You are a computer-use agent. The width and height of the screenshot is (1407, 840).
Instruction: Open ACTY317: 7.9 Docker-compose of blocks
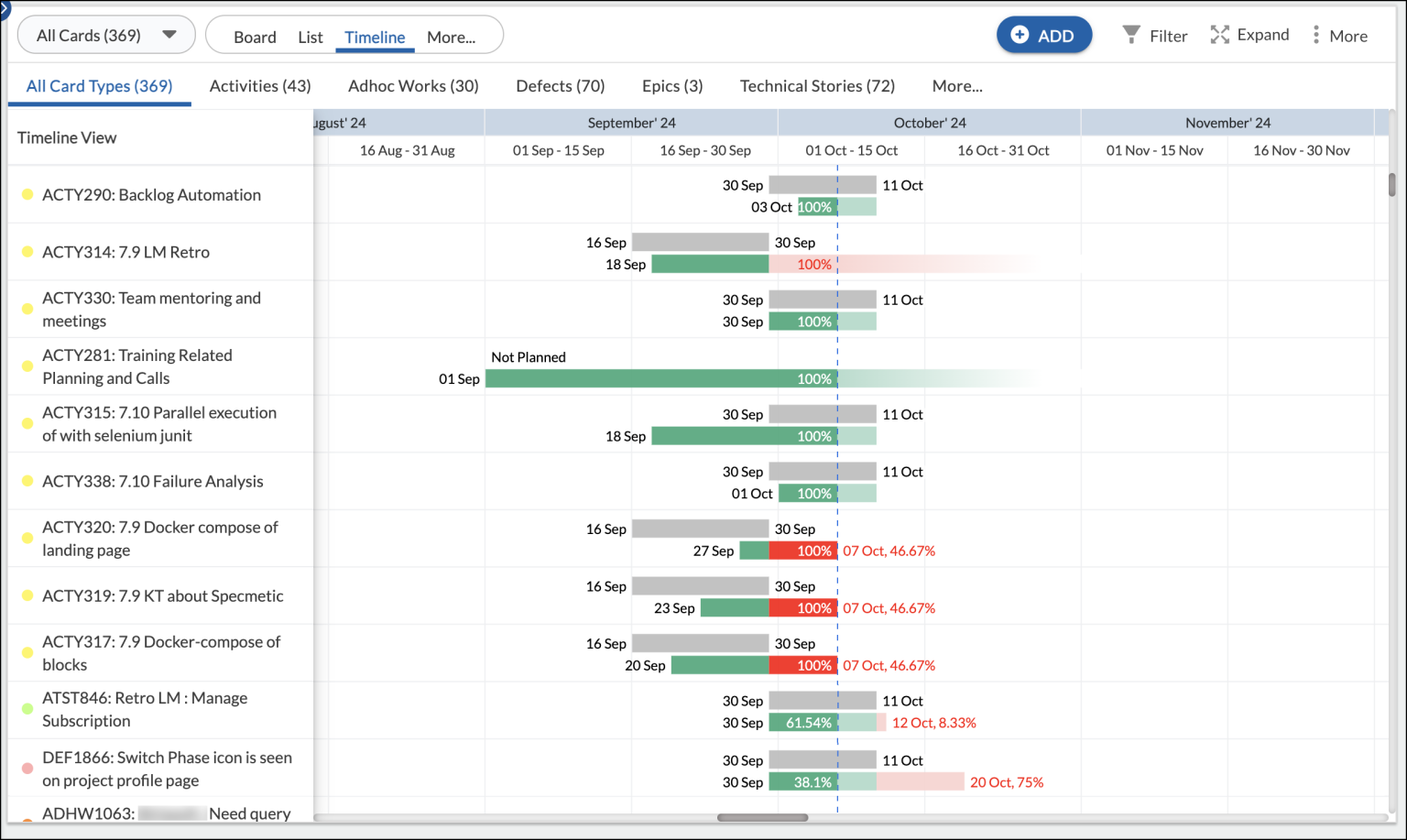pyautogui.click(x=161, y=652)
